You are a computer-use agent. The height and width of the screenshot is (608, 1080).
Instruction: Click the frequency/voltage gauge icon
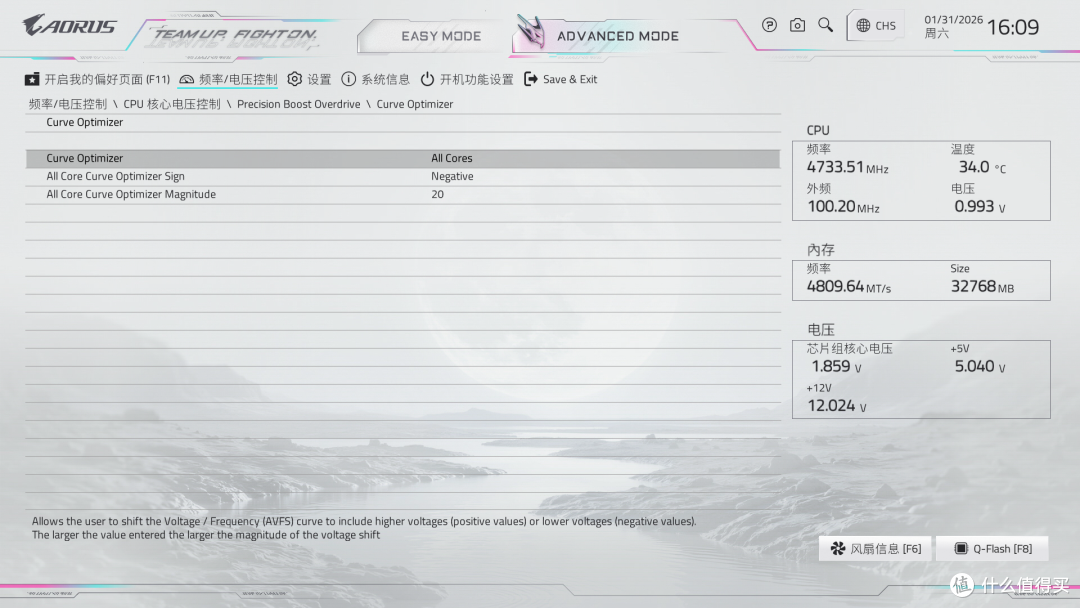(186, 80)
